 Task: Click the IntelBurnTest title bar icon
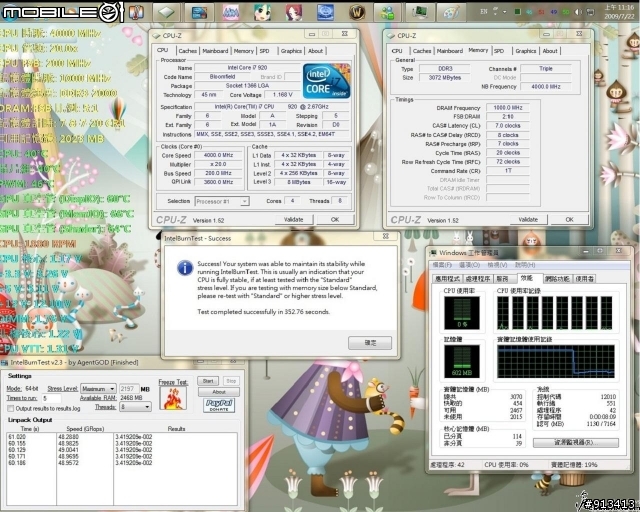[x=4, y=362]
